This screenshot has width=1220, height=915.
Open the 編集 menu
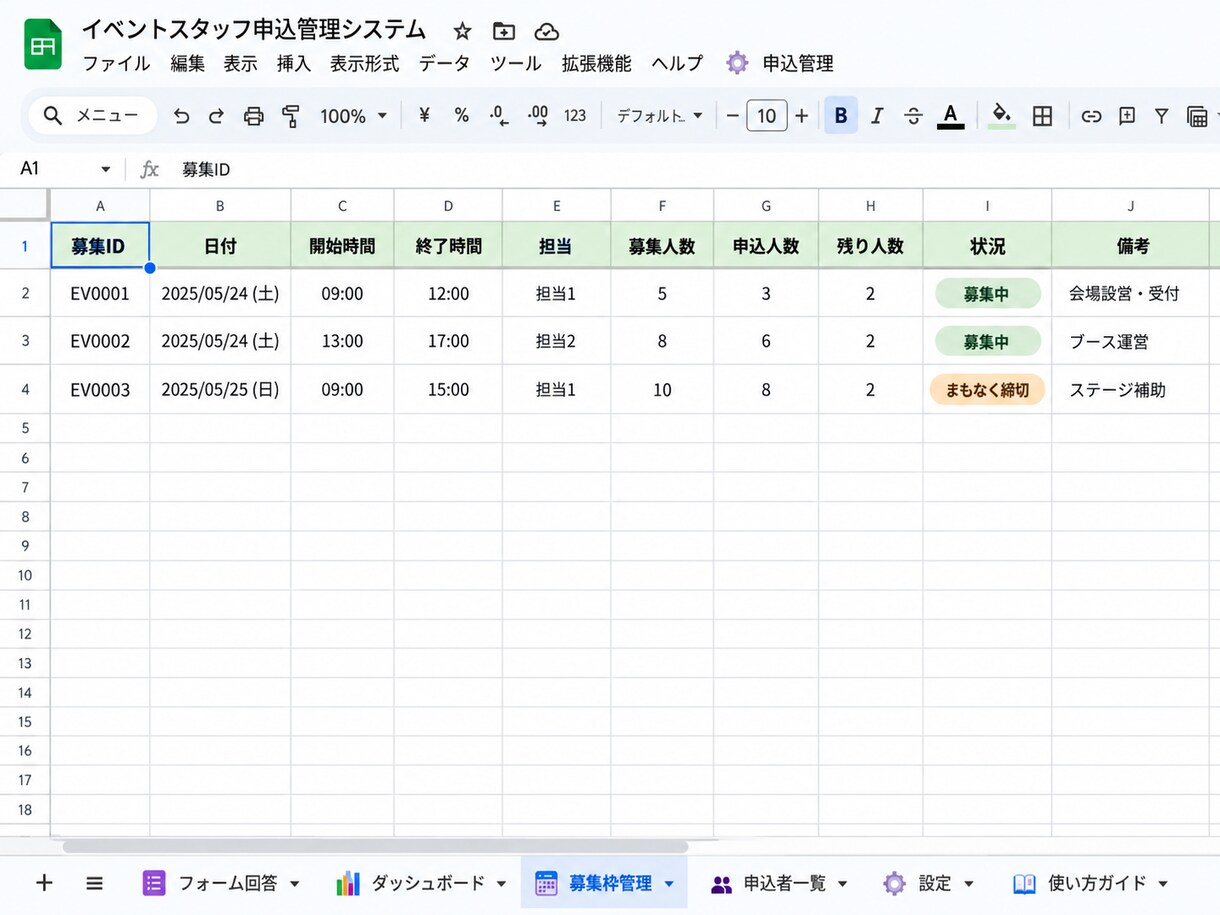[187, 63]
